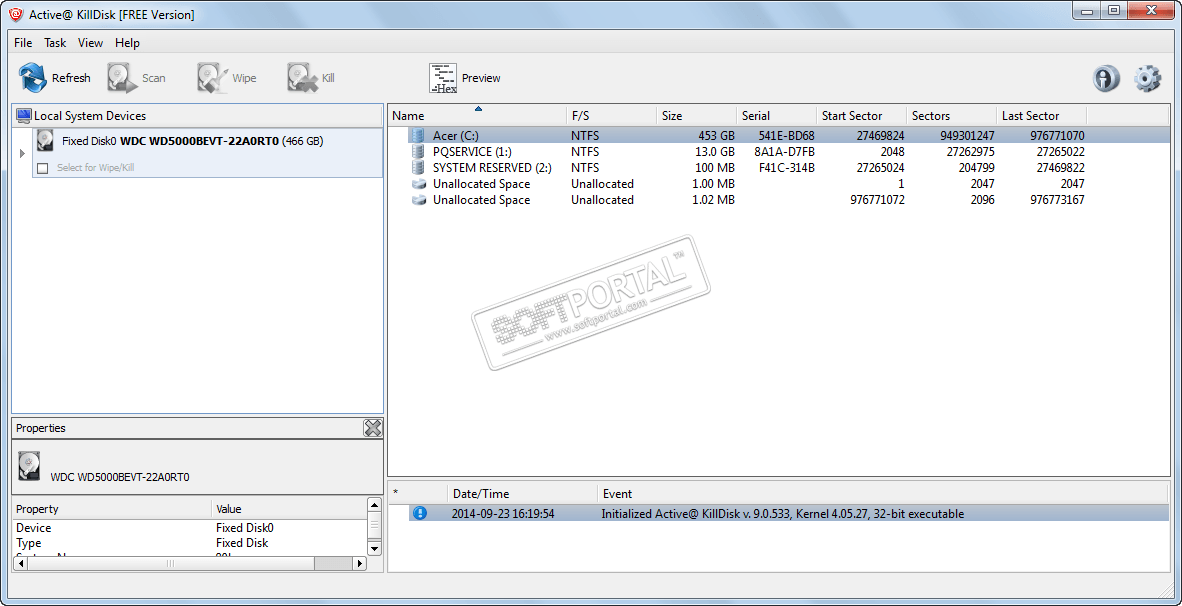This screenshot has height=606, width=1182.
Task: Click the Date/Time column header in log
Action: tap(522, 494)
